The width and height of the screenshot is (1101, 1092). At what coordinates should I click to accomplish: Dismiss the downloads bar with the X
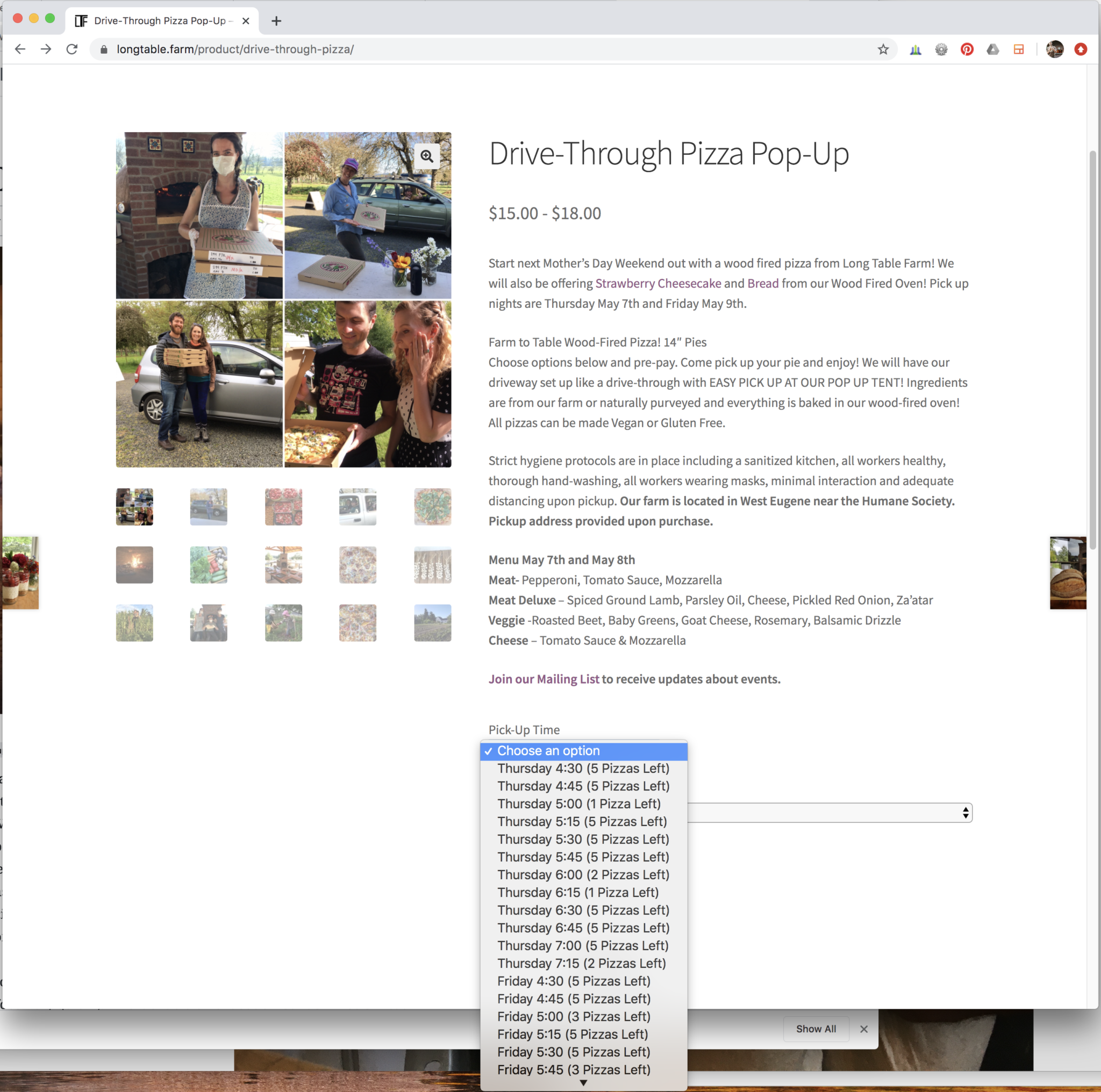(x=864, y=1029)
